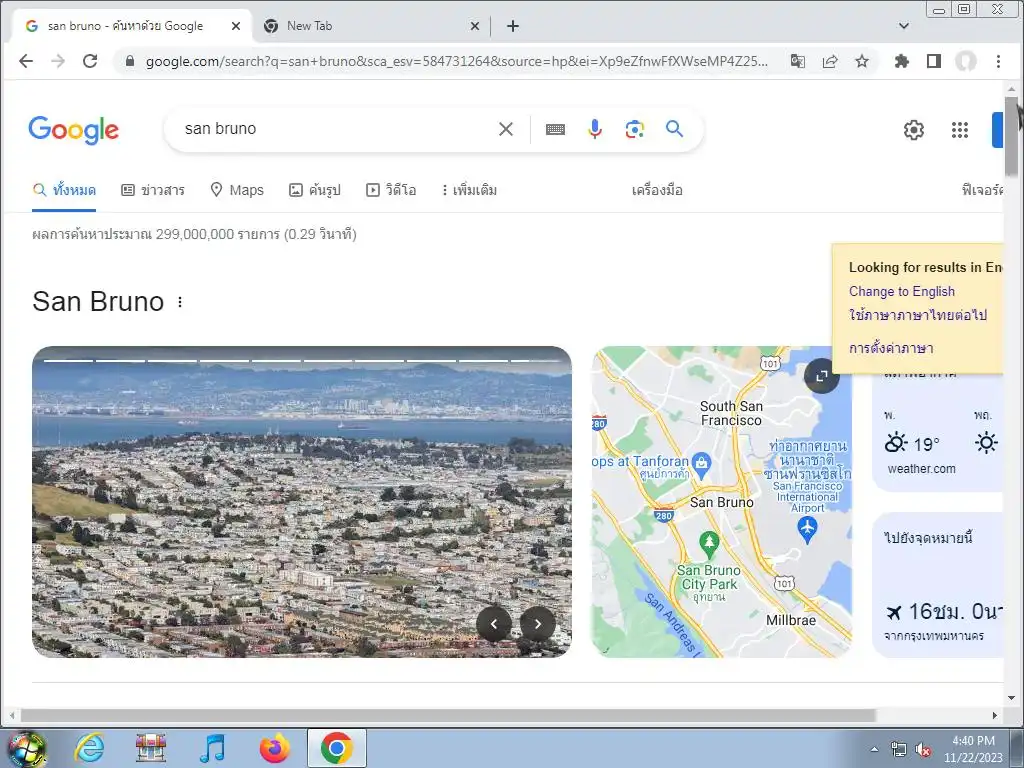Launch Internet Explorer from taskbar
Image resolution: width=1024 pixels, height=768 pixels.
click(x=89, y=748)
